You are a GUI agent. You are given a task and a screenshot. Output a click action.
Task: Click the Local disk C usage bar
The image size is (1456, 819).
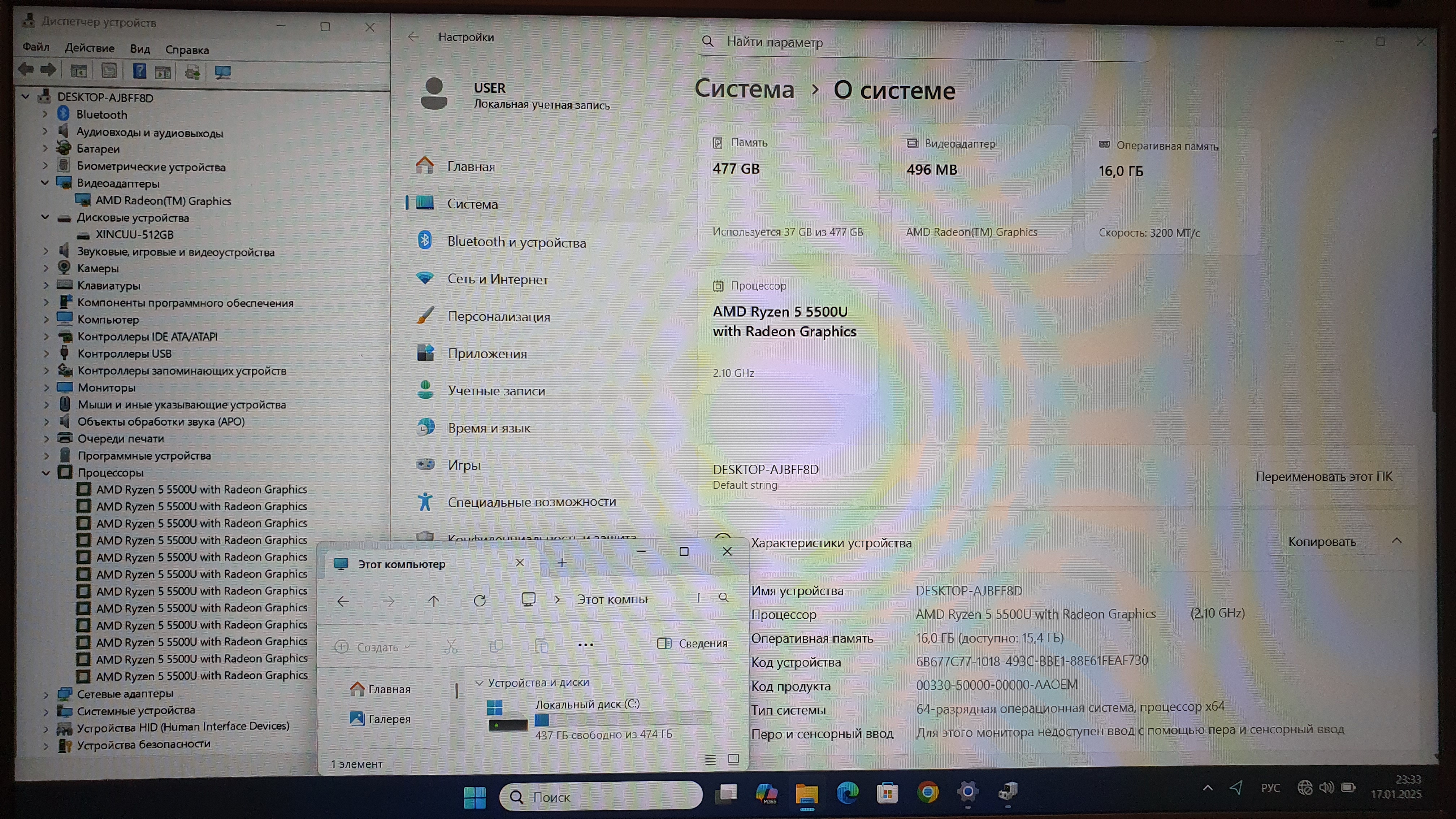coord(622,719)
